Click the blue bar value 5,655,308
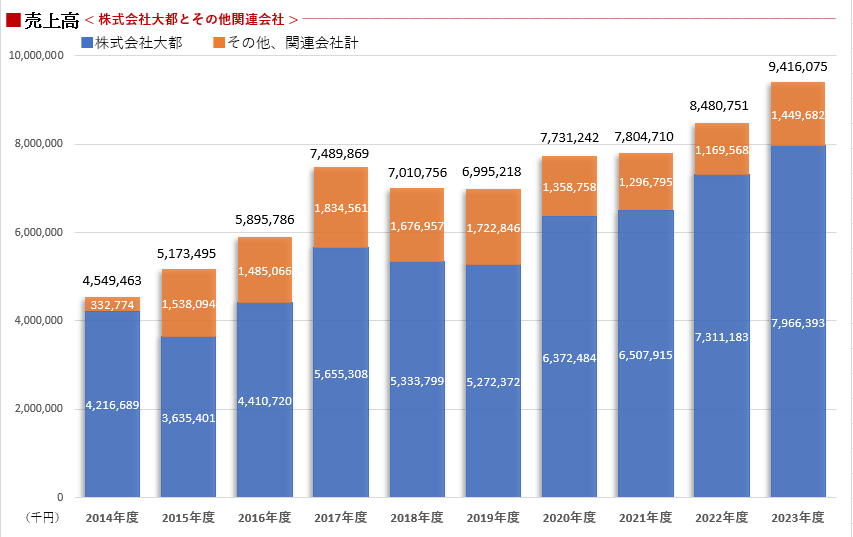 pyautogui.click(x=341, y=374)
